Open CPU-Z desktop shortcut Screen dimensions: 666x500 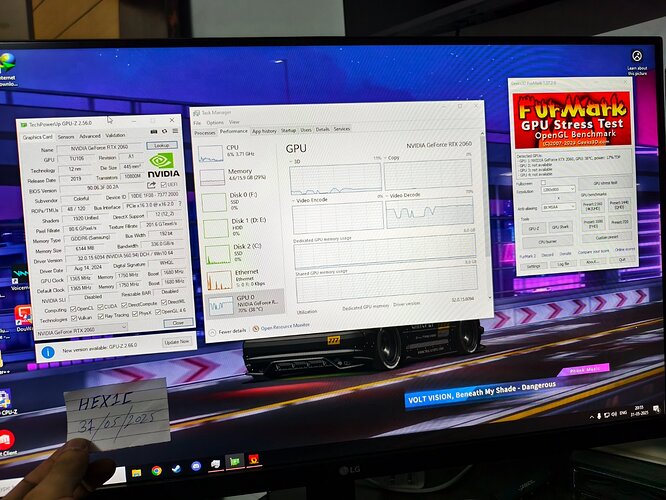6,403
